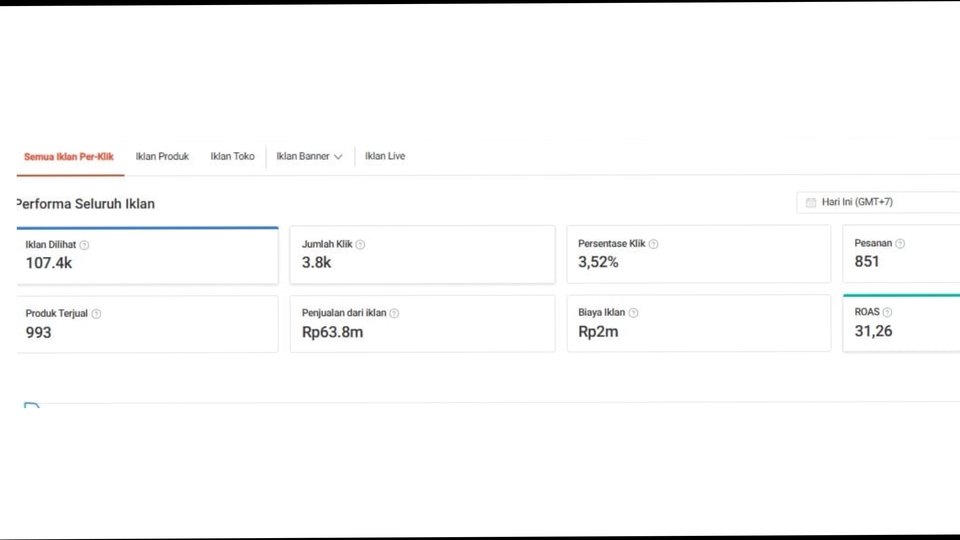Click info icon next to Produk Terjual
960x540 pixels.
tap(96, 314)
